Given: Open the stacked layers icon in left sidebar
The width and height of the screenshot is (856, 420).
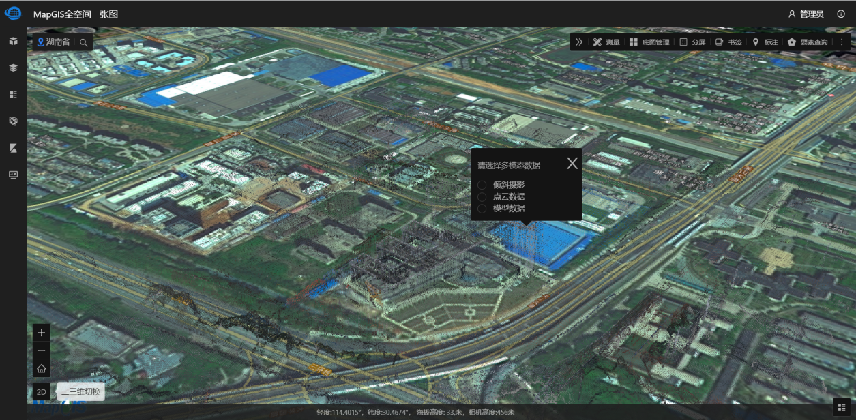Looking at the screenshot, I should [13, 68].
